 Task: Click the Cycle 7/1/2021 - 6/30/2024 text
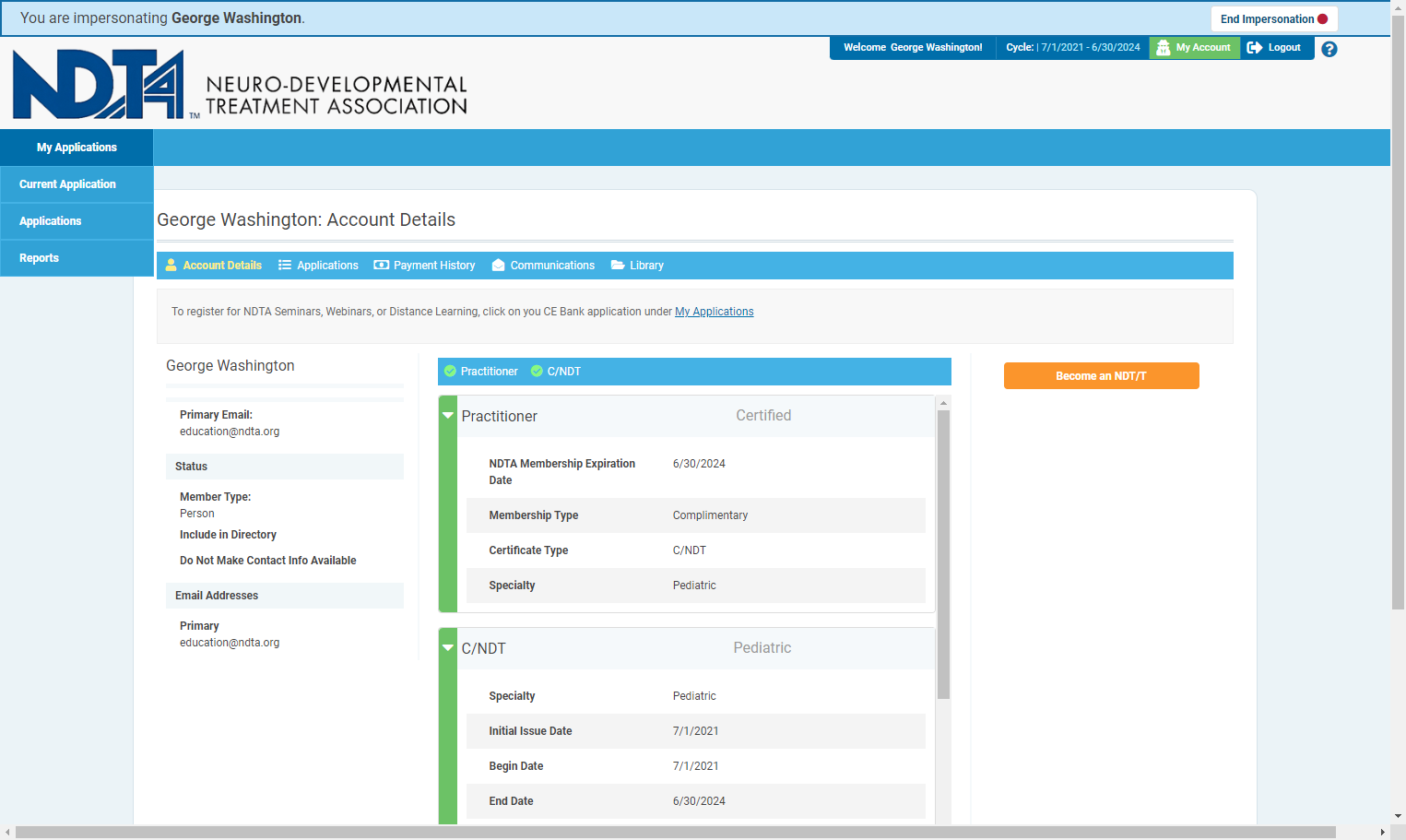[1073, 48]
